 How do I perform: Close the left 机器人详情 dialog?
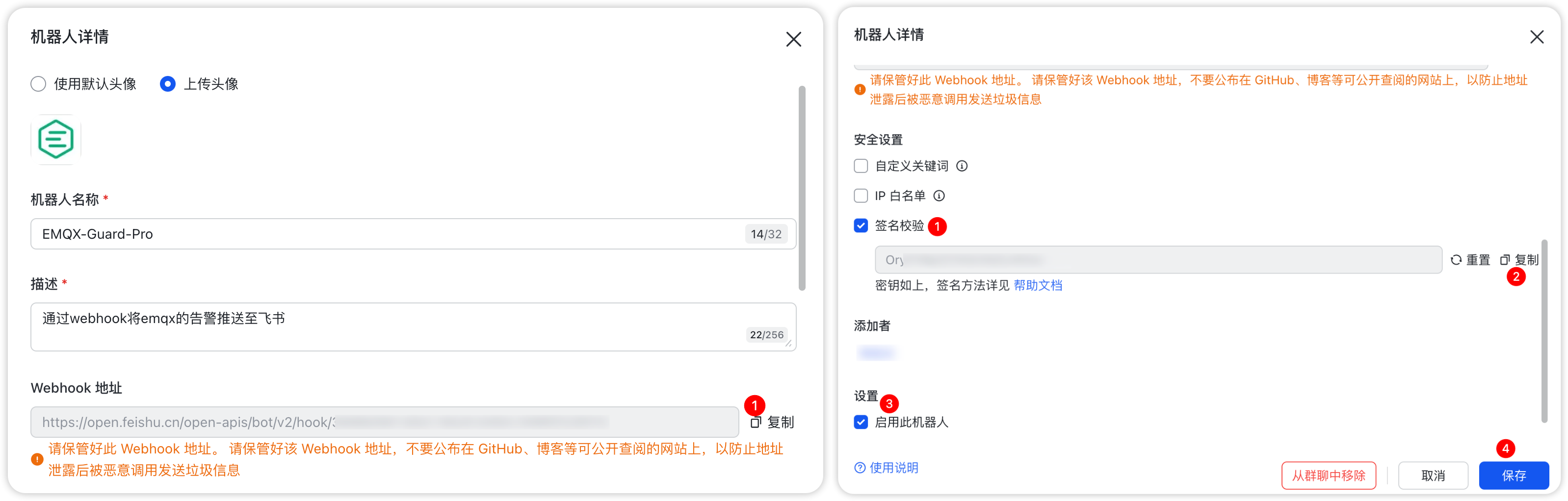tap(793, 40)
